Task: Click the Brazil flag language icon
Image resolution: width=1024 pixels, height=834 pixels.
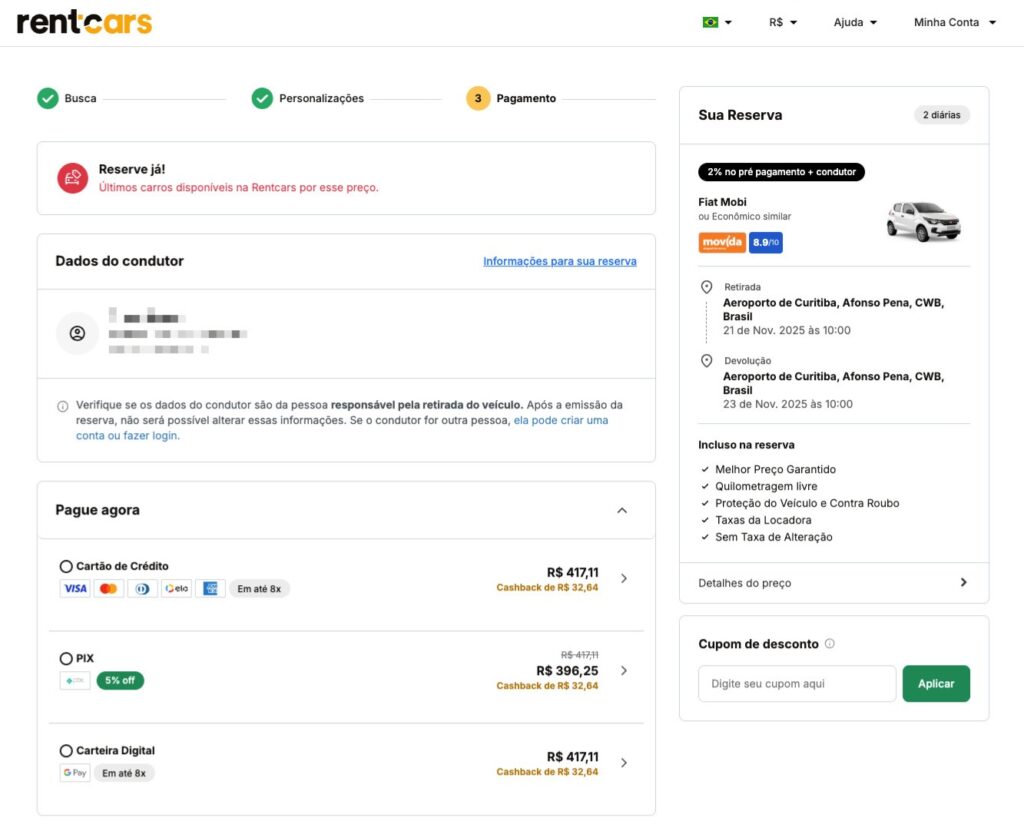Action: (x=710, y=22)
